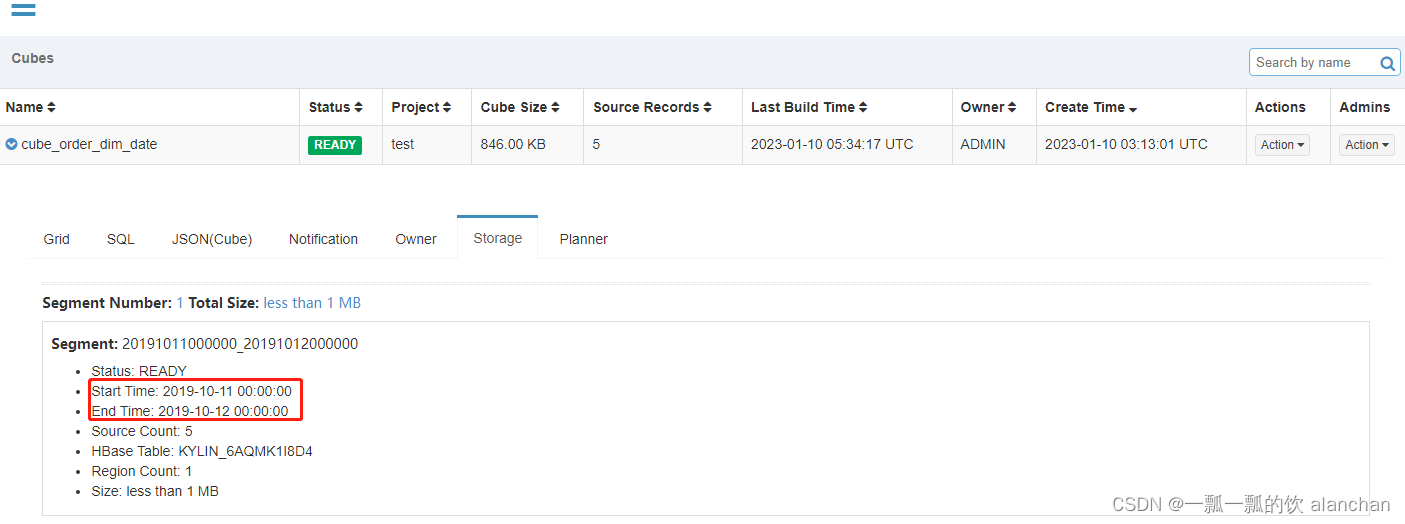Viewport: 1405px width, 524px height.
Task: Click the Cubes section heading
Action: point(33,58)
